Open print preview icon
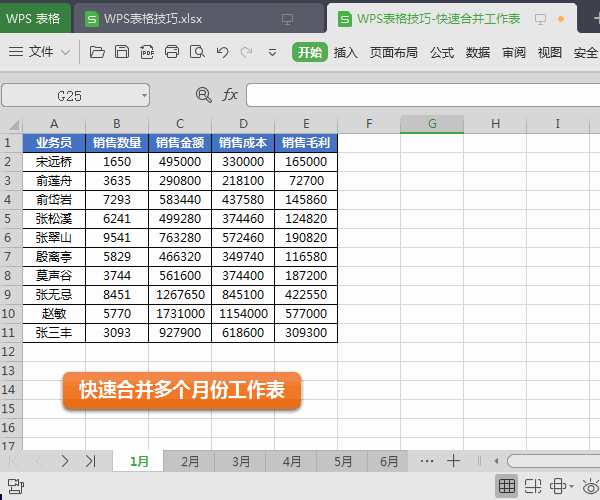This screenshot has height=500, width=600. (x=197, y=52)
